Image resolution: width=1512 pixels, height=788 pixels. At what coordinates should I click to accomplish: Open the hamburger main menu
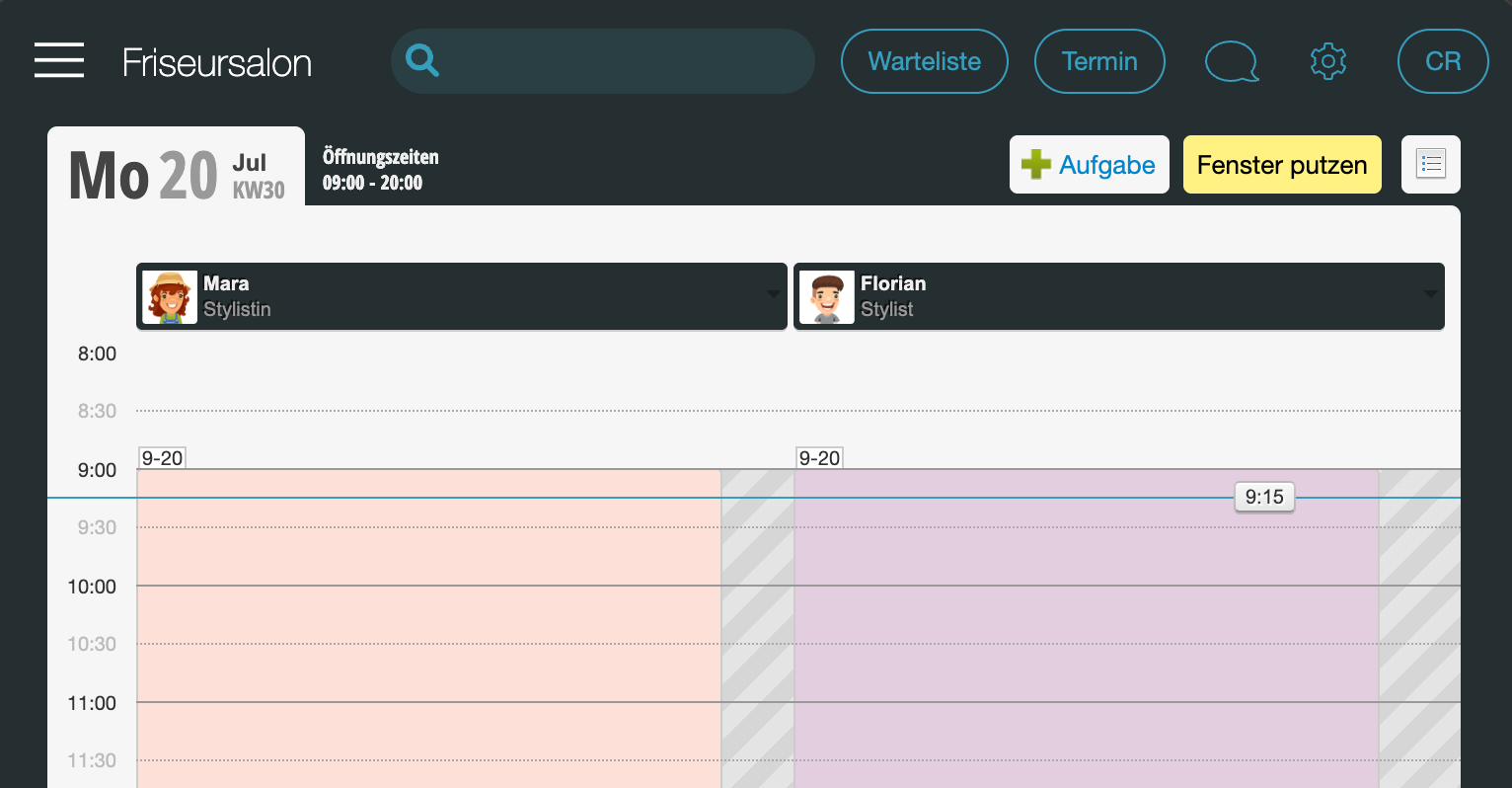59,60
